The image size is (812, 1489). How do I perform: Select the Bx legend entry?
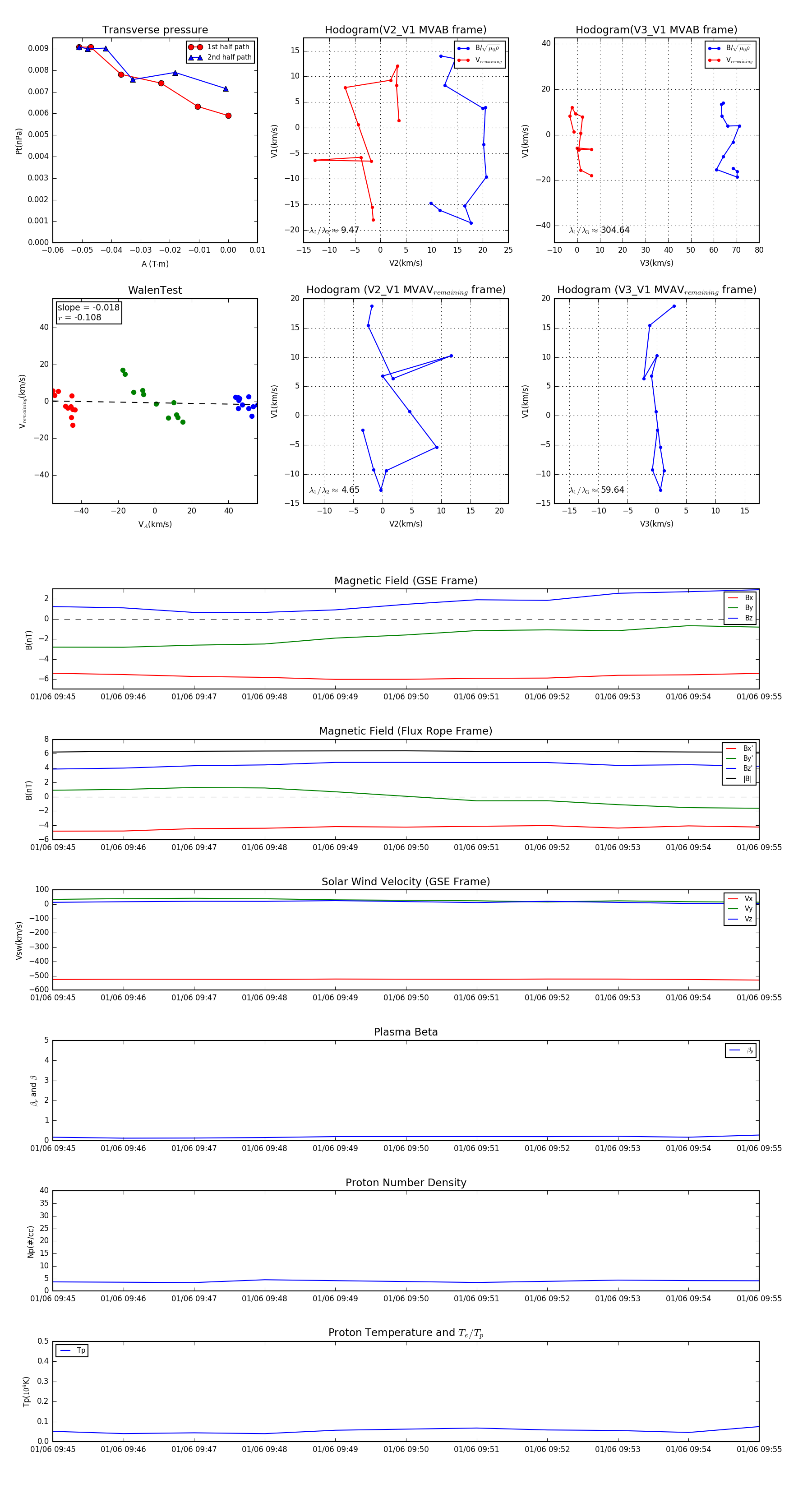point(740,598)
